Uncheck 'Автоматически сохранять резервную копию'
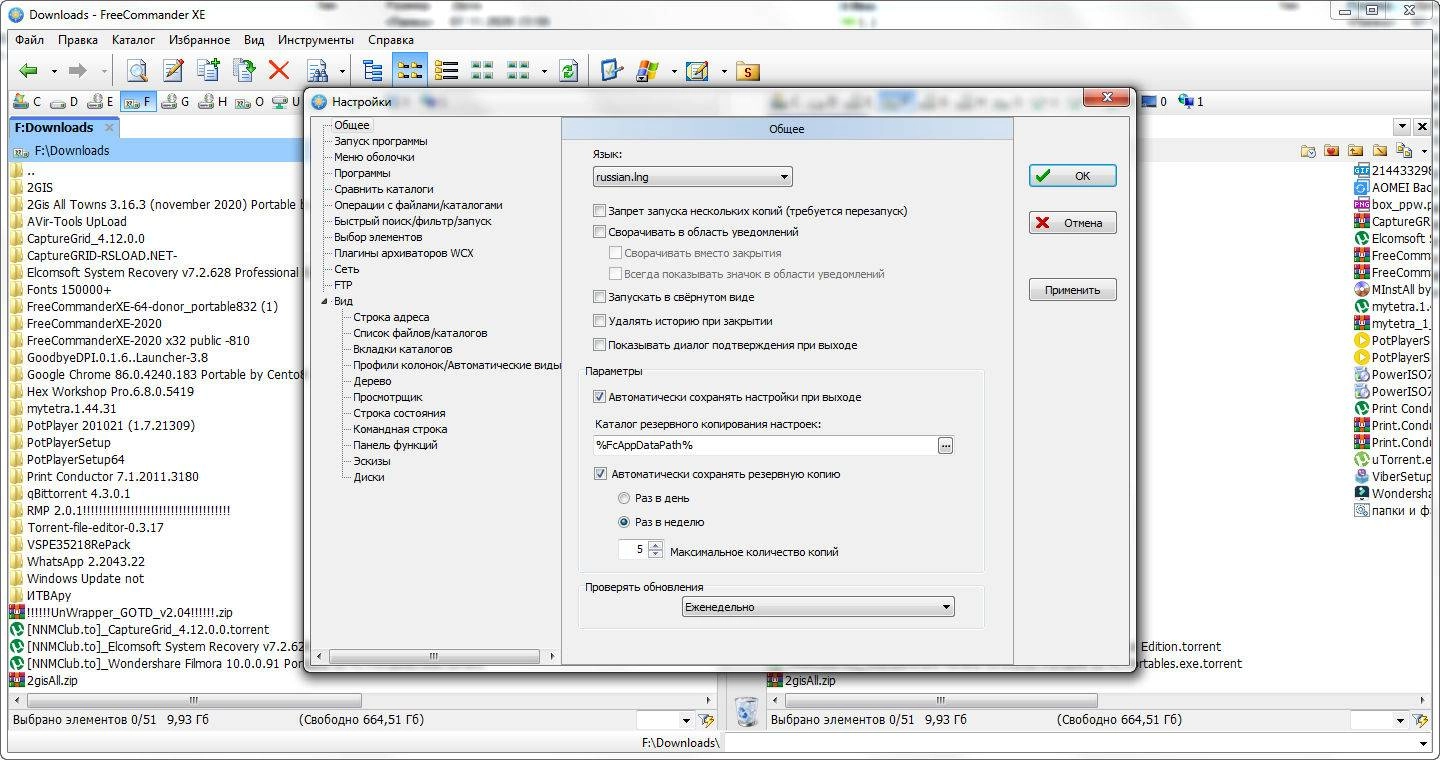 pos(600,474)
